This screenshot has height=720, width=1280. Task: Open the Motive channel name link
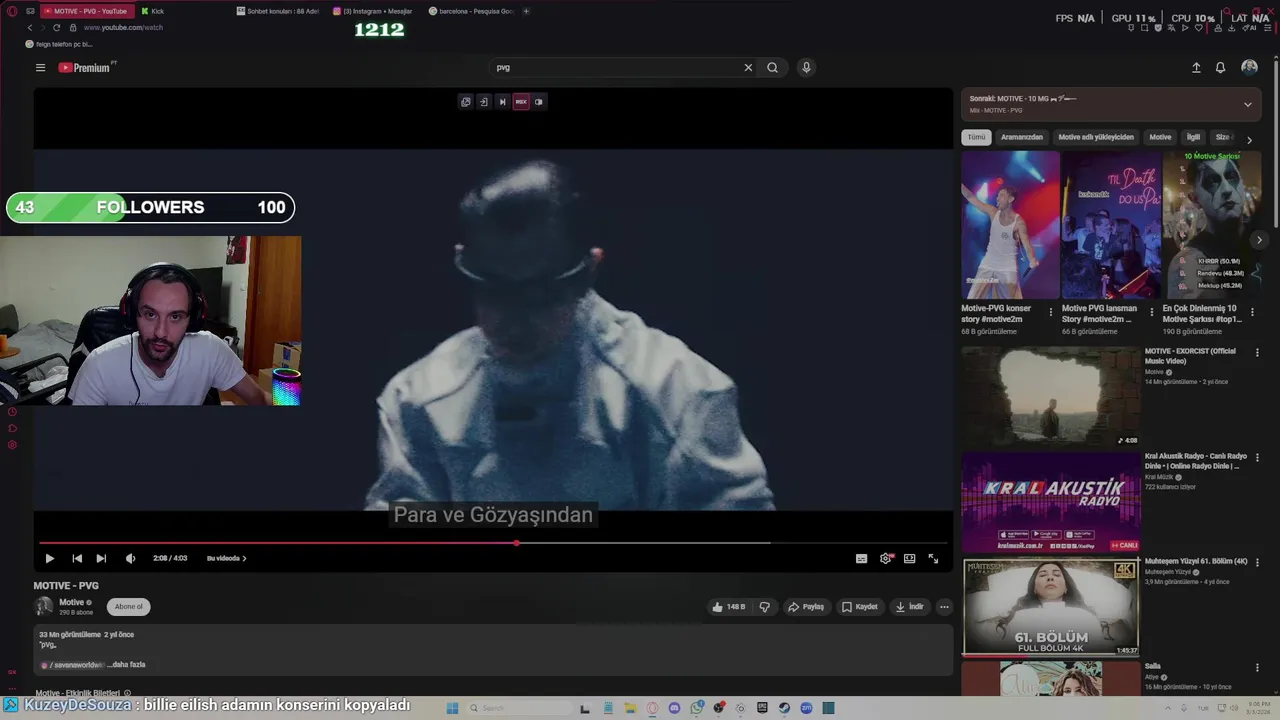[x=72, y=603]
